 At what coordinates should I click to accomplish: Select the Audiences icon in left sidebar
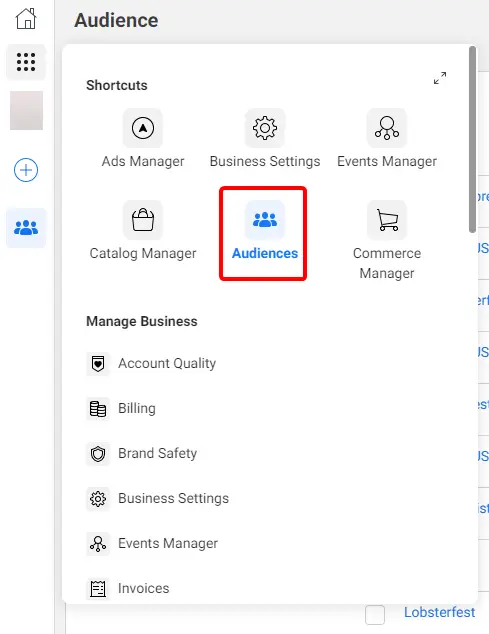click(26, 228)
